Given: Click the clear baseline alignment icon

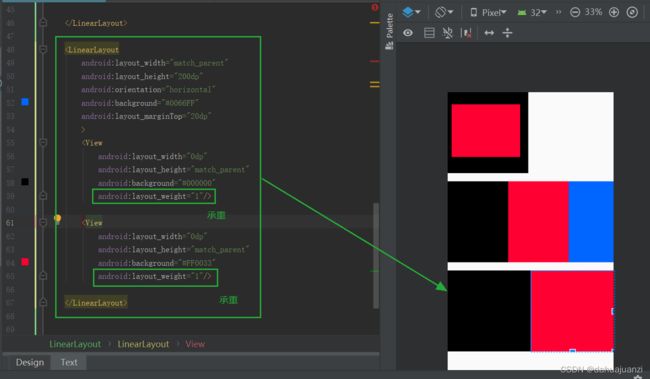Looking at the screenshot, I should [x=466, y=33].
